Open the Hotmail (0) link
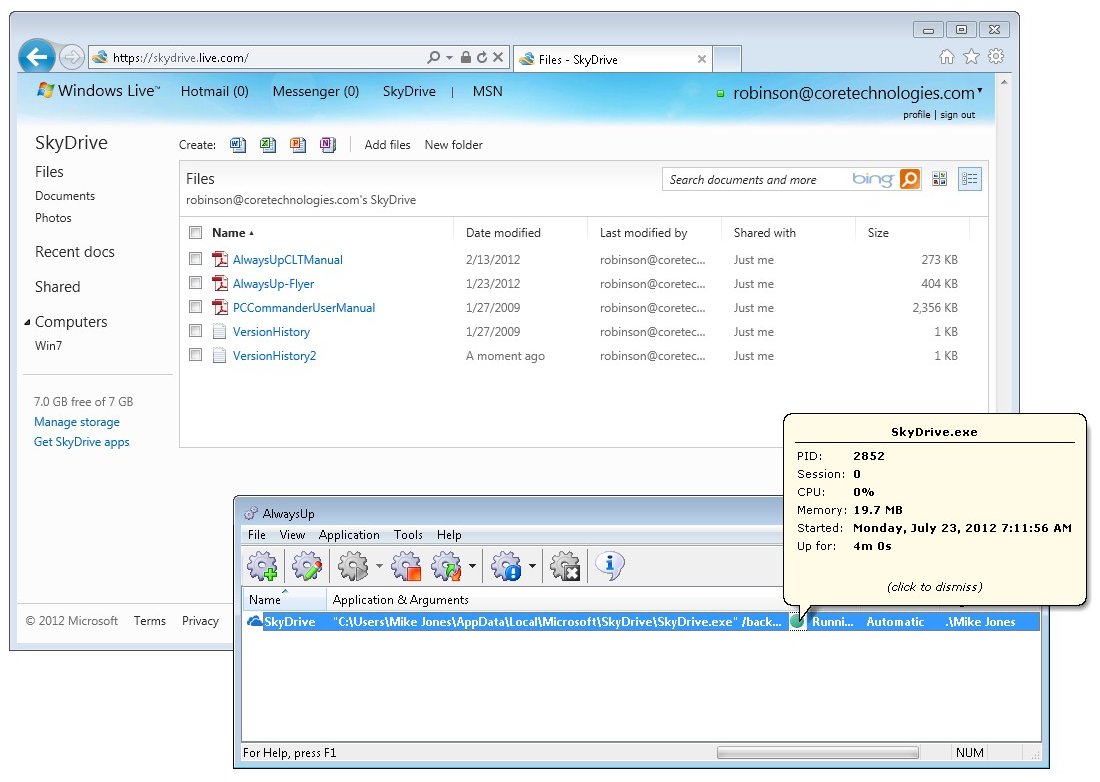The image size is (1100, 782). coord(215,91)
